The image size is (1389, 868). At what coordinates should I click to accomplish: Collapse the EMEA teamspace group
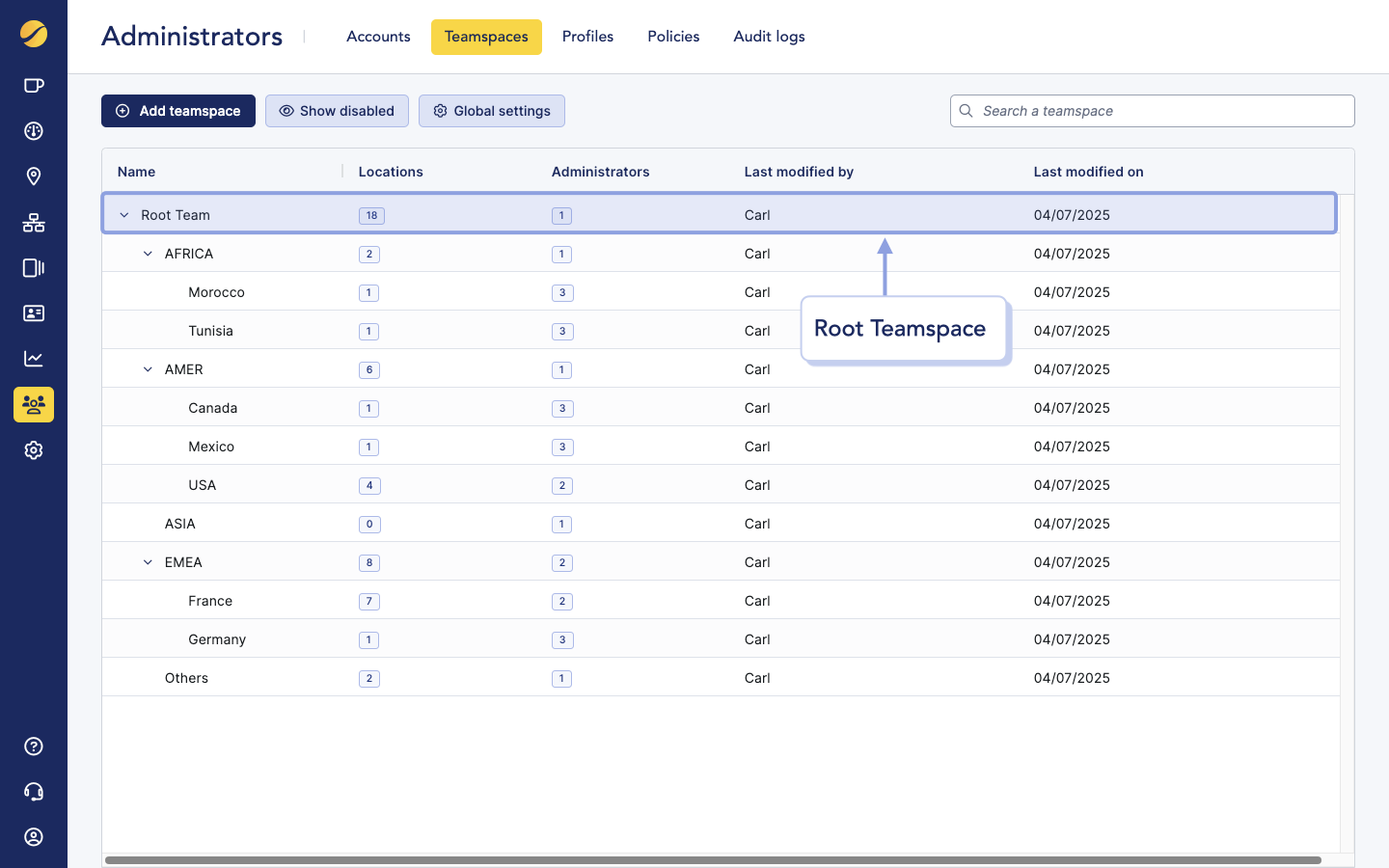(x=147, y=561)
